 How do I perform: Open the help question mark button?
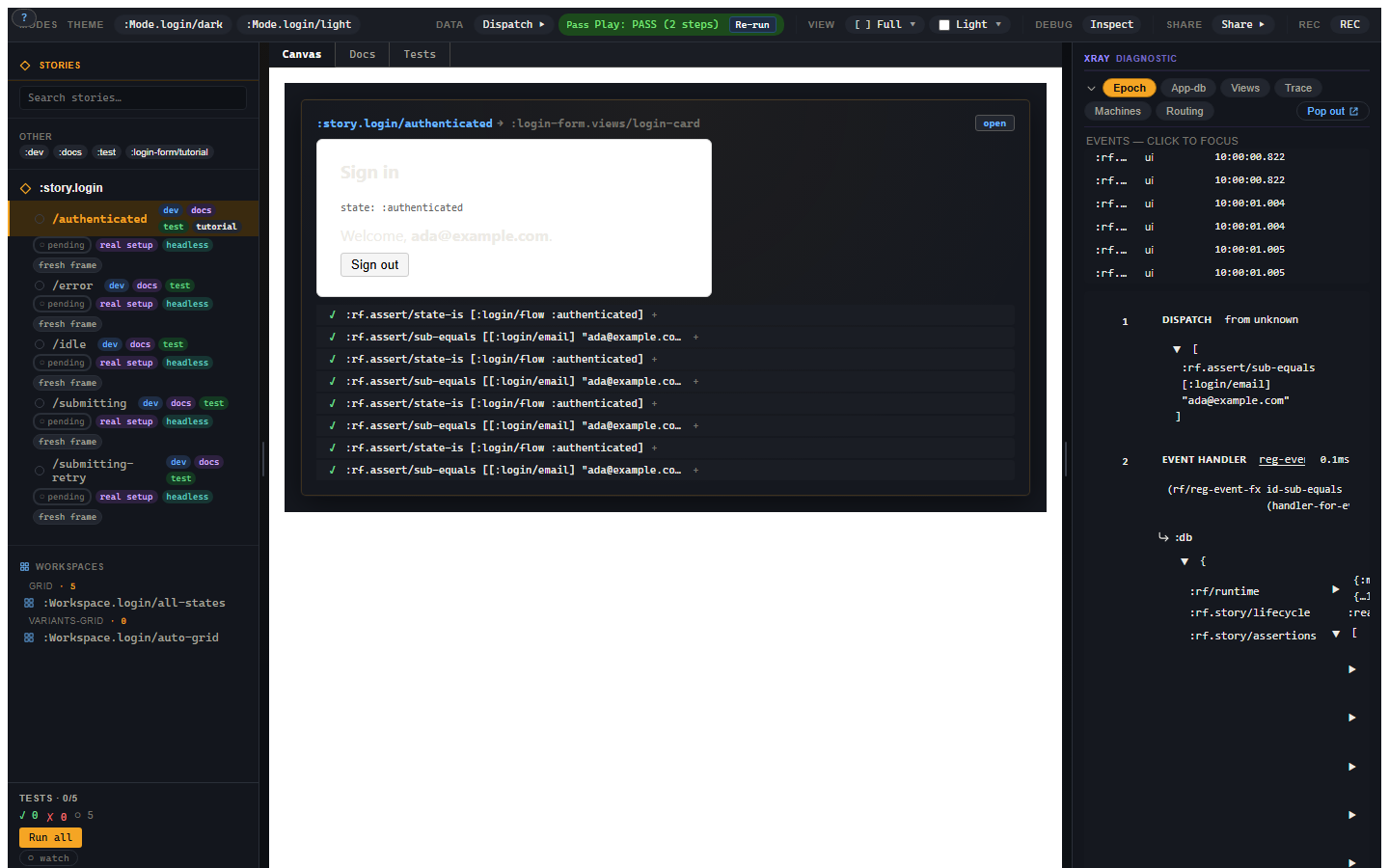(24, 17)
